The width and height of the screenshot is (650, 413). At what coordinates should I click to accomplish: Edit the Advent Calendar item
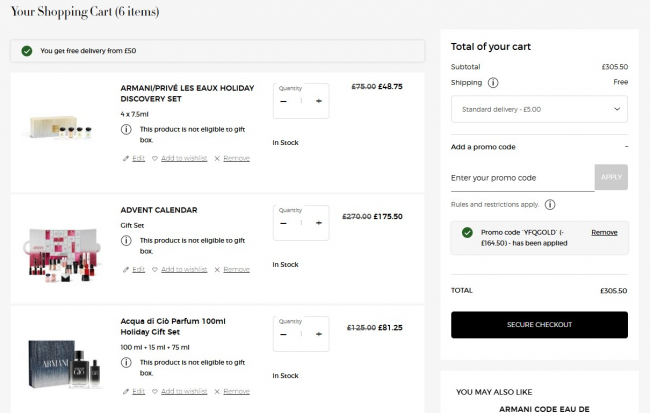pos(135,269)
